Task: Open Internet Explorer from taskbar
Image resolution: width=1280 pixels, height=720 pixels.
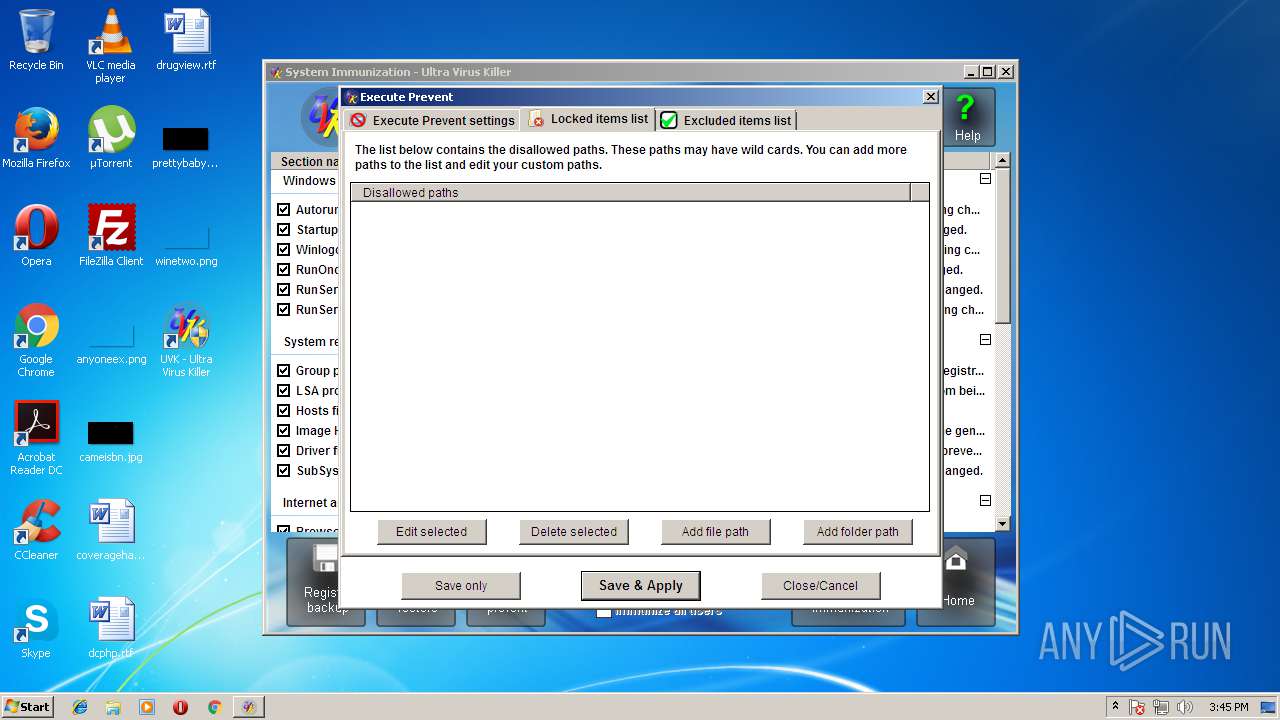Action: [x=80, y=707]
